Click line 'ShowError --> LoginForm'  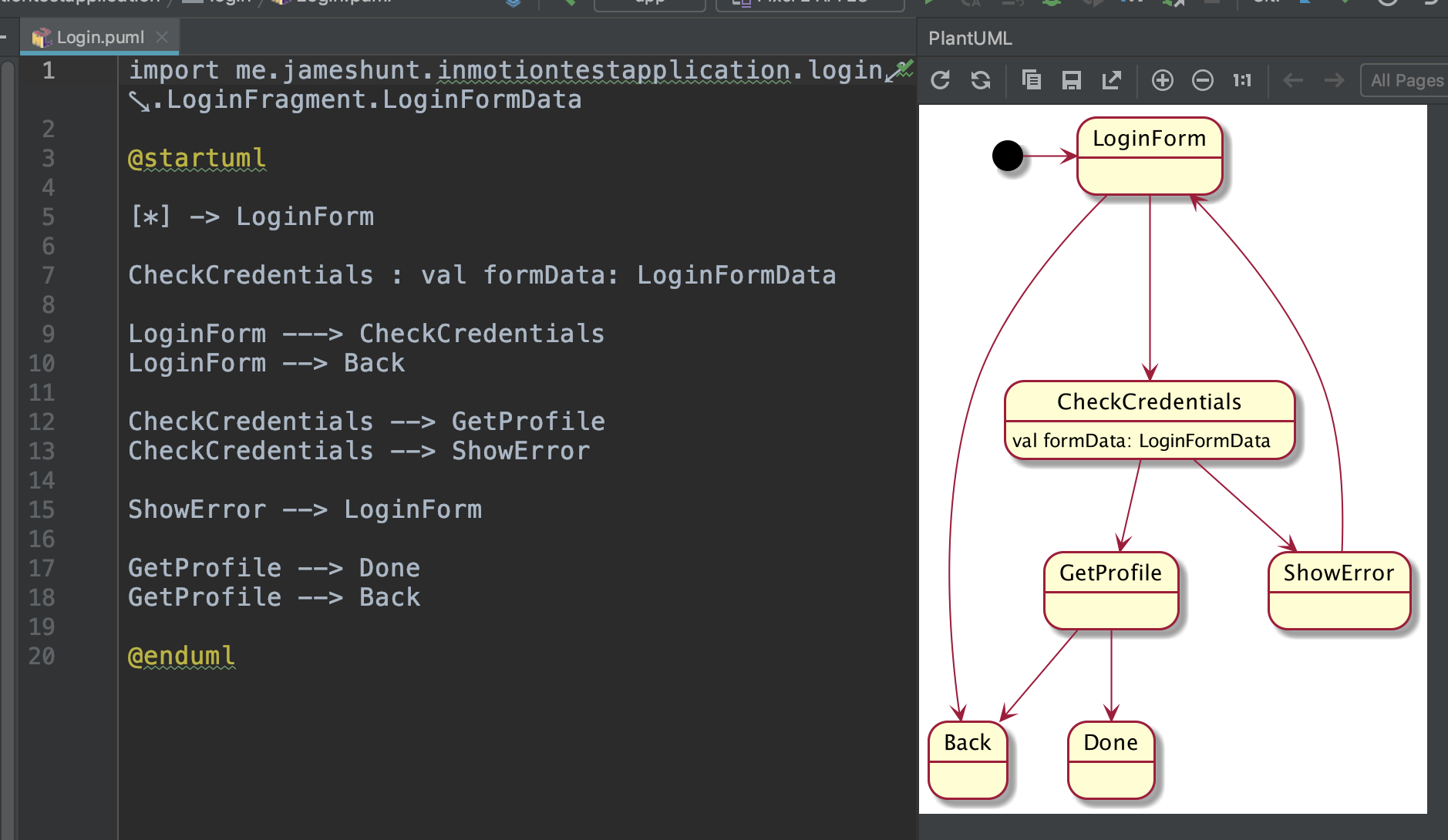pos(305,509)
